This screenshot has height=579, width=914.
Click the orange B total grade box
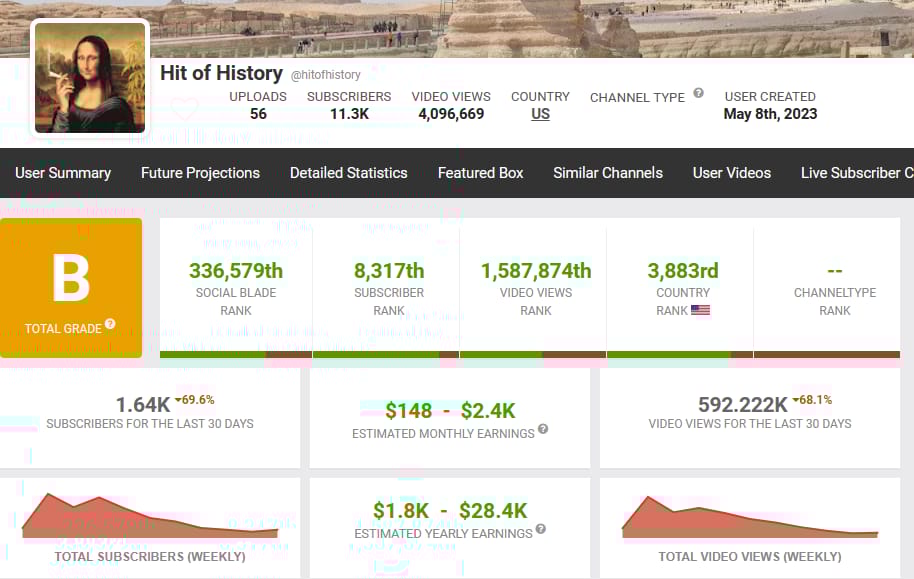pyautogui.click(x=71, y=287)
